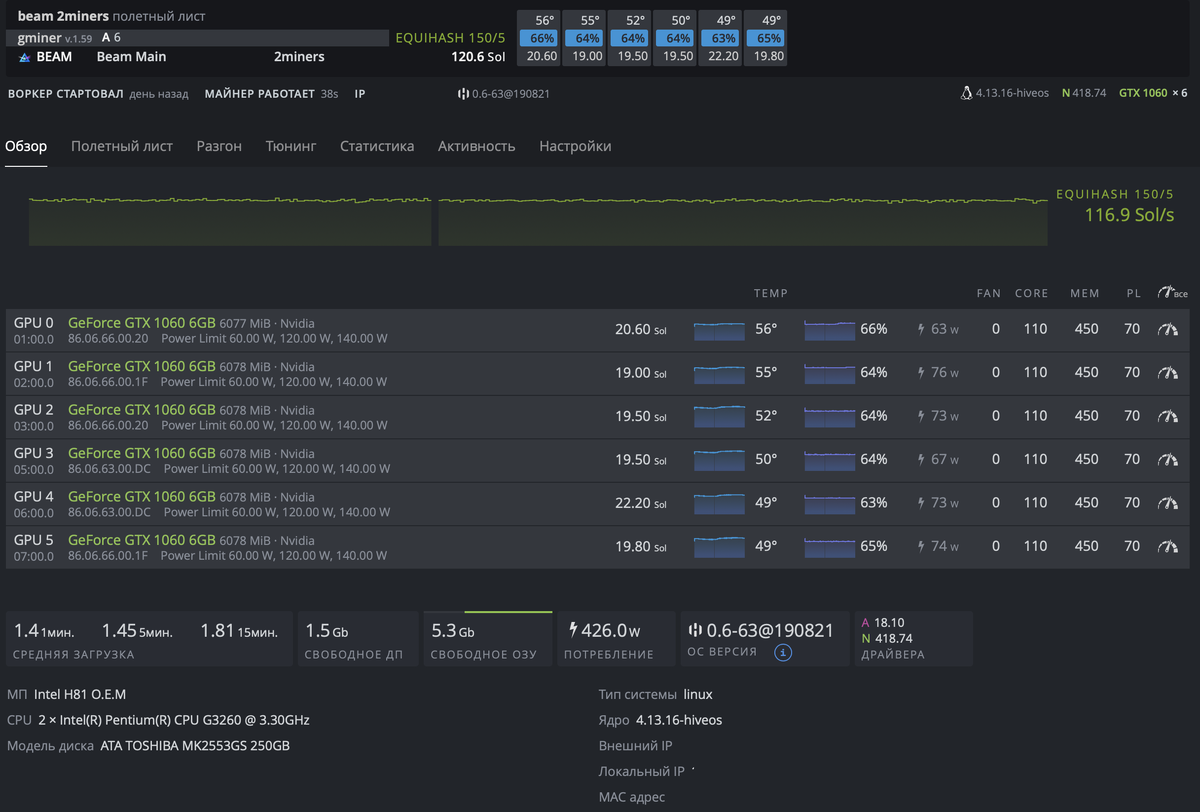Viewport: 1200px width, 812px height.
Task: Click the 20.60 Sol hashrate of GPU 0
Action: [x=641, y=329]
